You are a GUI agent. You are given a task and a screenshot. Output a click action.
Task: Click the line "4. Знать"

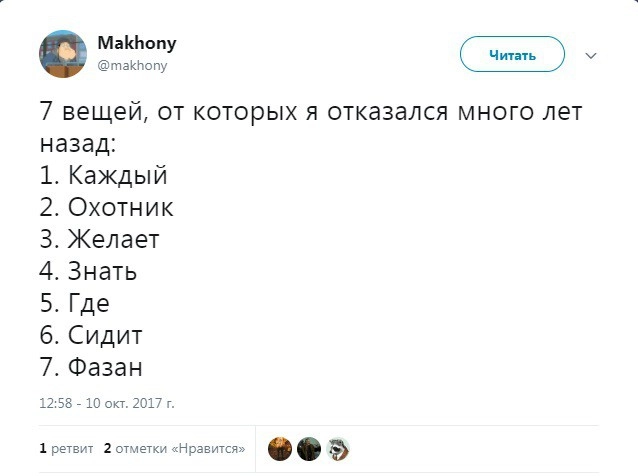(x=89, y=271)
